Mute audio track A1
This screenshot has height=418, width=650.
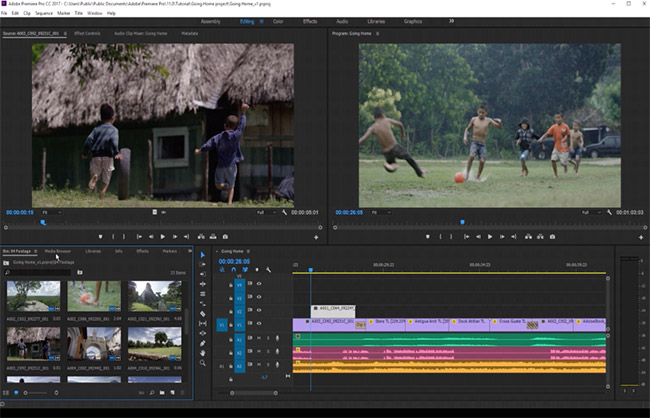(259, 338)
